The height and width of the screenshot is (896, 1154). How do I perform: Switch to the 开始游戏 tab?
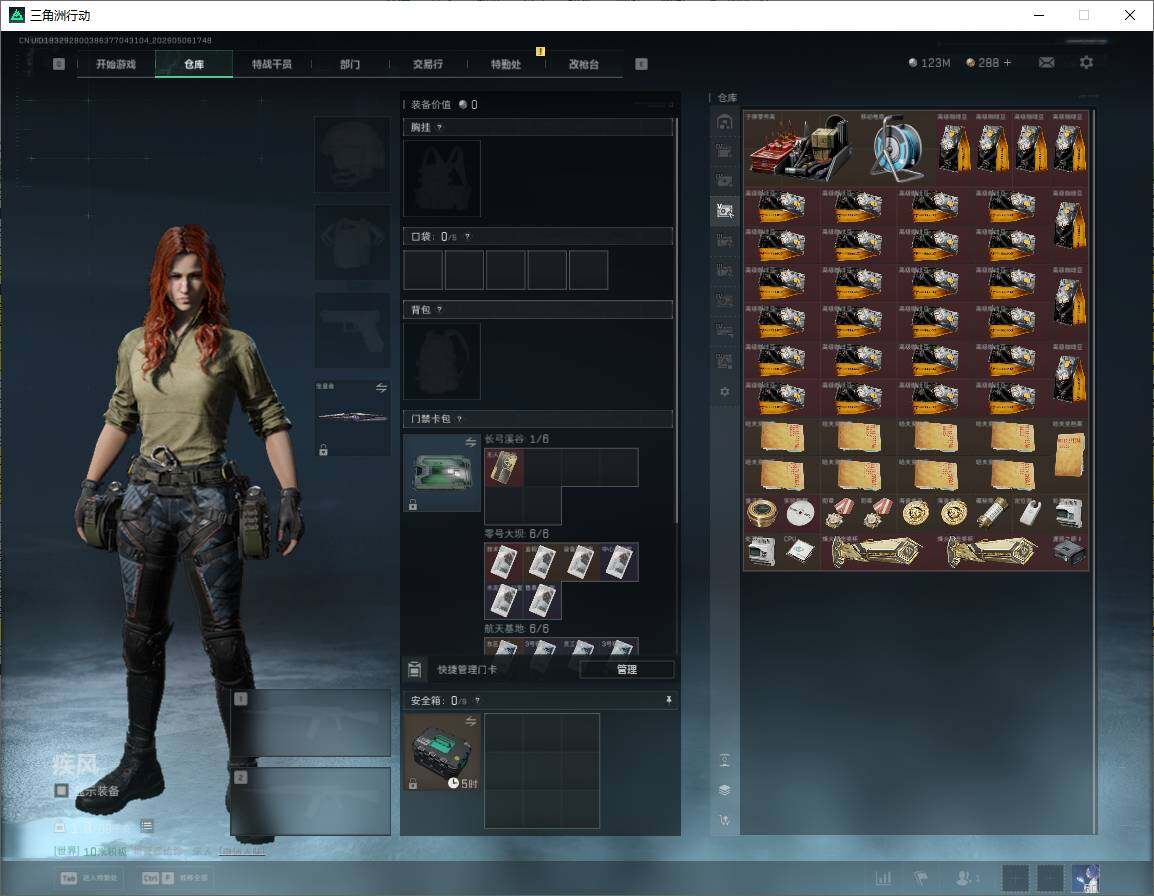point(116,64)
